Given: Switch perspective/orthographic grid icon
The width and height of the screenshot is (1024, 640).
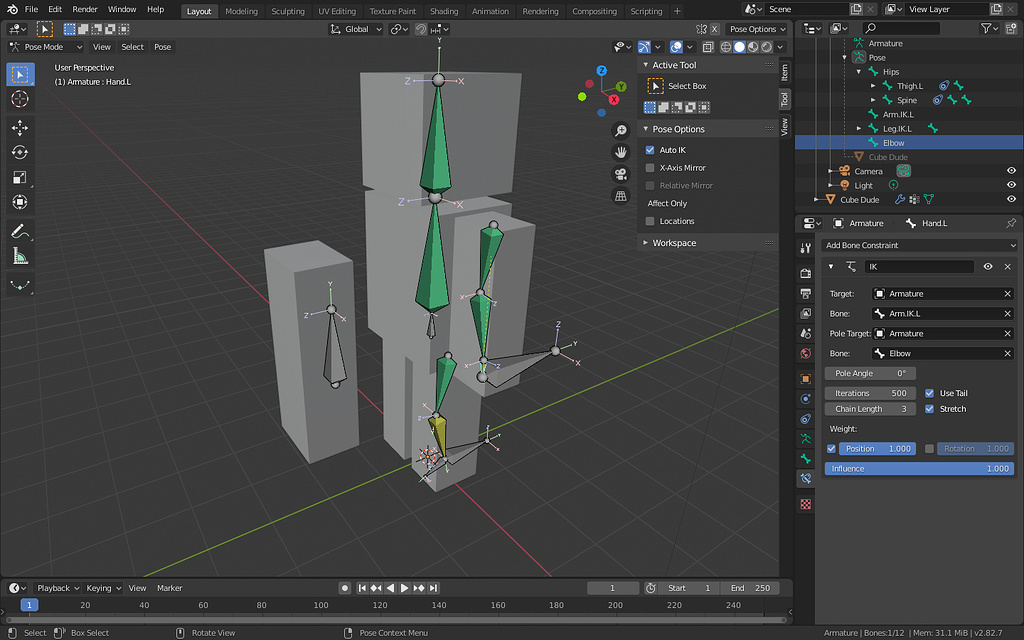Looking at the screenshot, I should (620, 195).
